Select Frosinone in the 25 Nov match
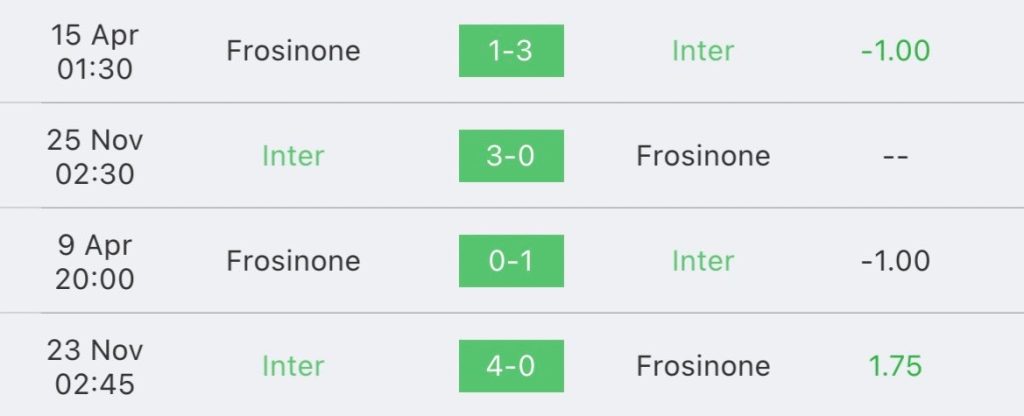Screen dimensions: 1024x416 tap(703, 156)
